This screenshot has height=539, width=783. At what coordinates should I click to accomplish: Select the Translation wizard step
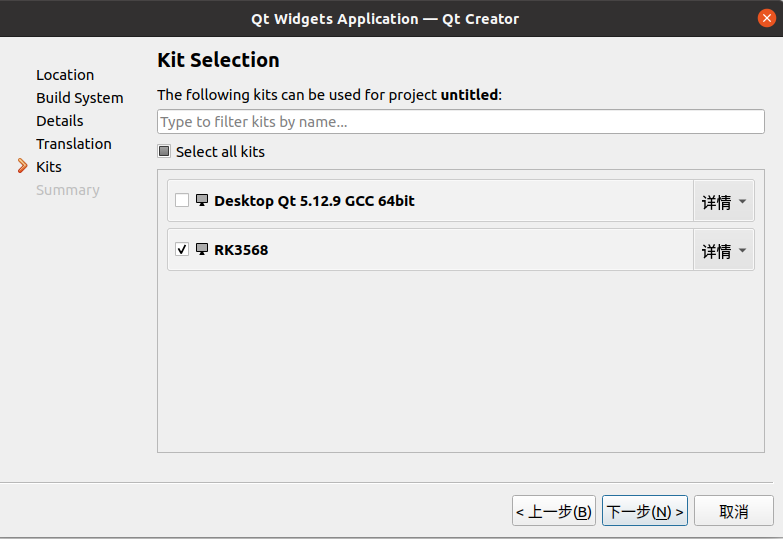[74, 144]
